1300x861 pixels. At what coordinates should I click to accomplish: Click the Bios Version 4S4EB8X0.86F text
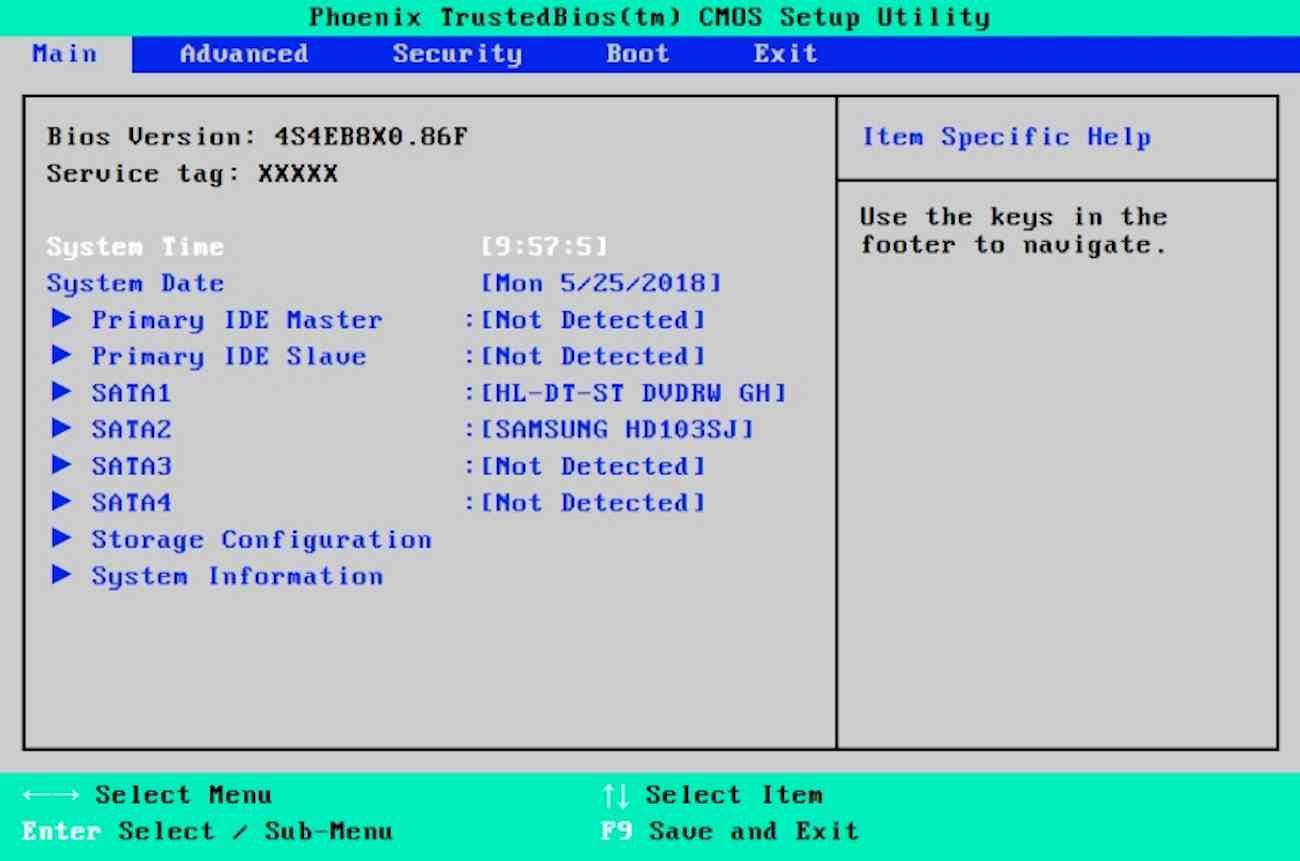coord(257,137)
